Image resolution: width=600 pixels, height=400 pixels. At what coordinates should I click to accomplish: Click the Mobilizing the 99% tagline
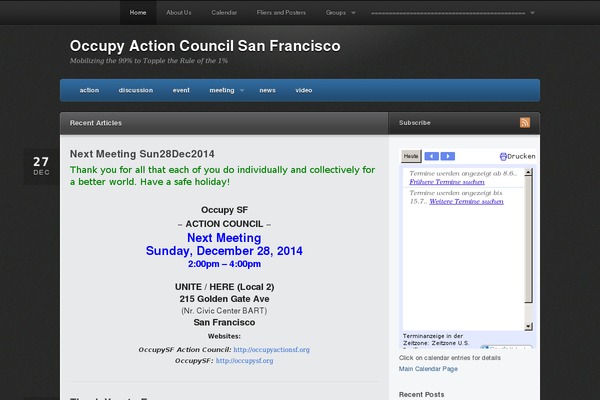pyautogui.click(x=148, y=60)
